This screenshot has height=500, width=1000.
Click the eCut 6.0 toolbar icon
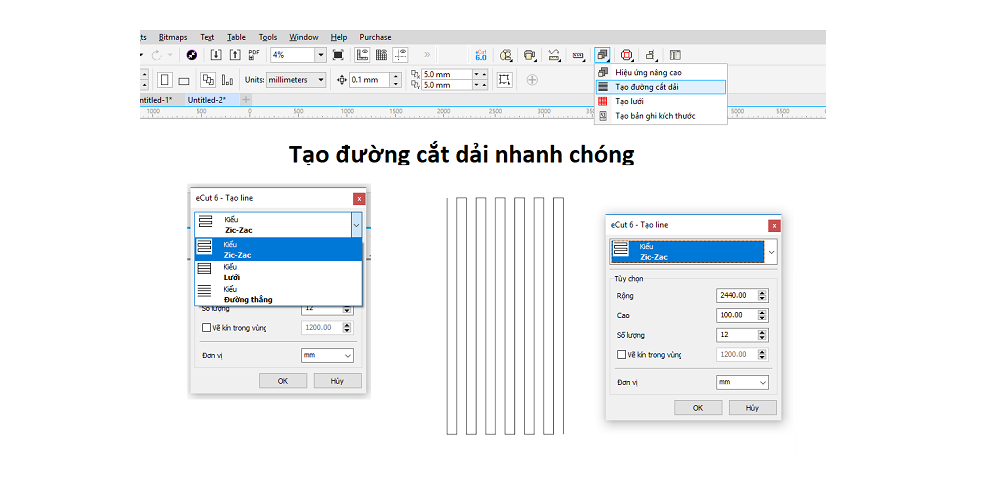482,55
